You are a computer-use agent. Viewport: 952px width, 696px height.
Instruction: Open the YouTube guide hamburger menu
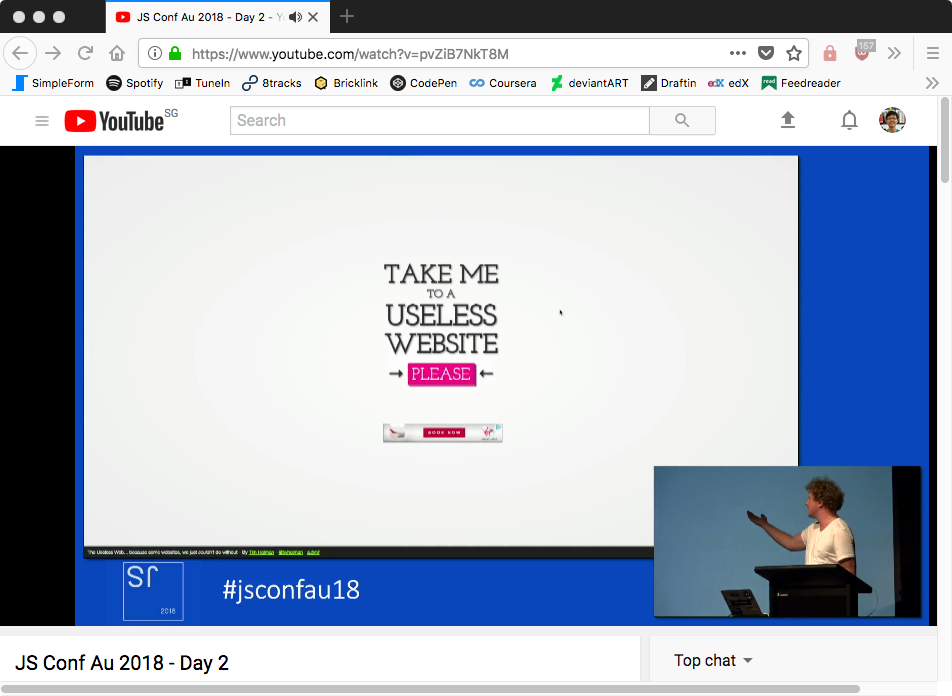(42, 121)
